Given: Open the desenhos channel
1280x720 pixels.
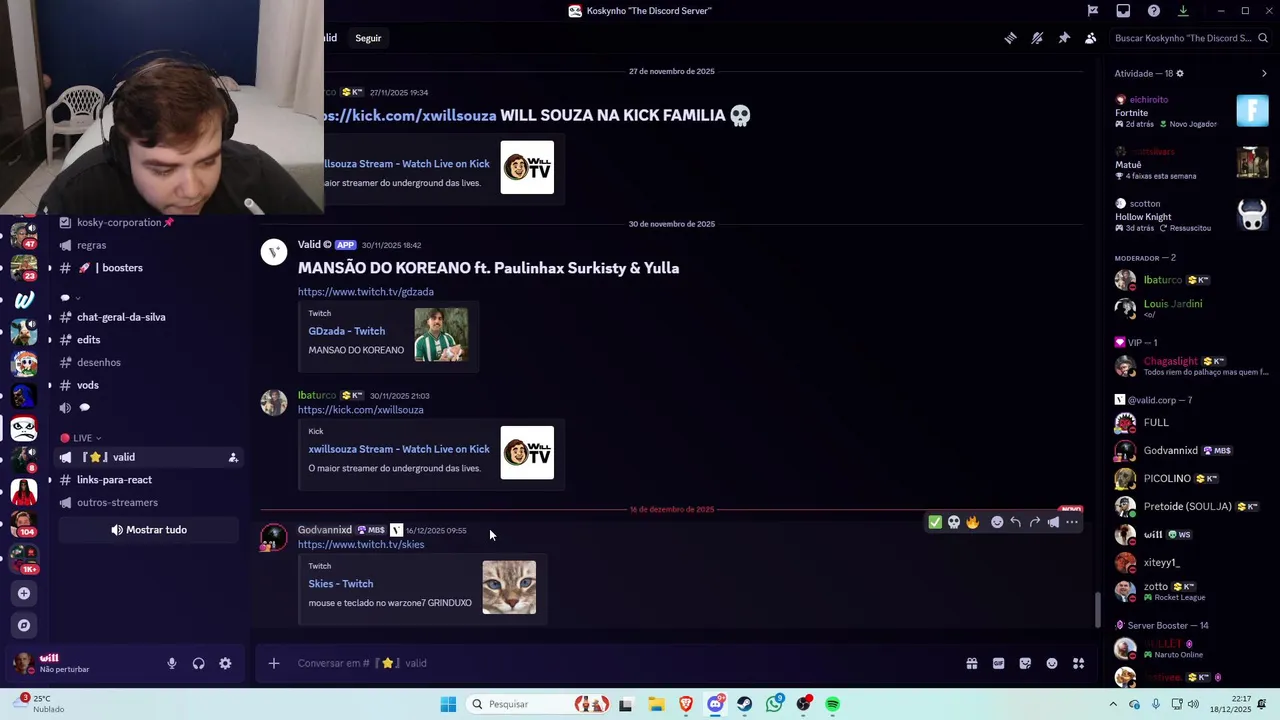Looking at the screenshot, I should (149, 363).
